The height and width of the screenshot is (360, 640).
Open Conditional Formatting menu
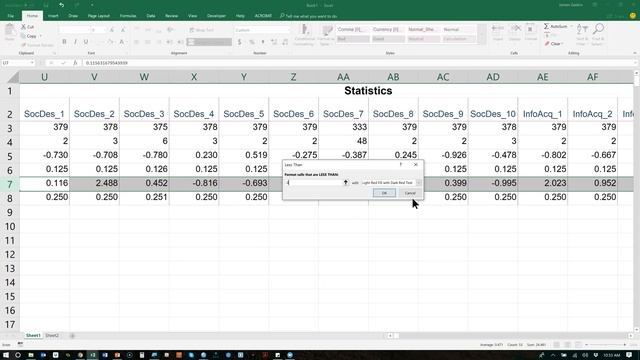click(304, 35)
